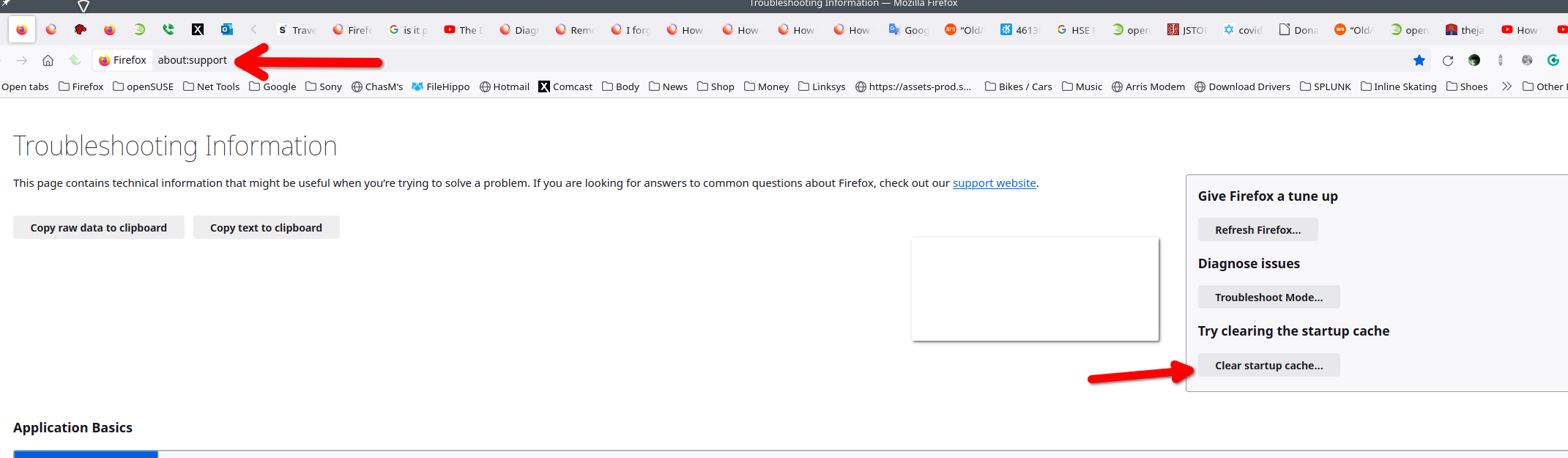
Task: Click Copy text to clipboard
Action: [266, 228]
